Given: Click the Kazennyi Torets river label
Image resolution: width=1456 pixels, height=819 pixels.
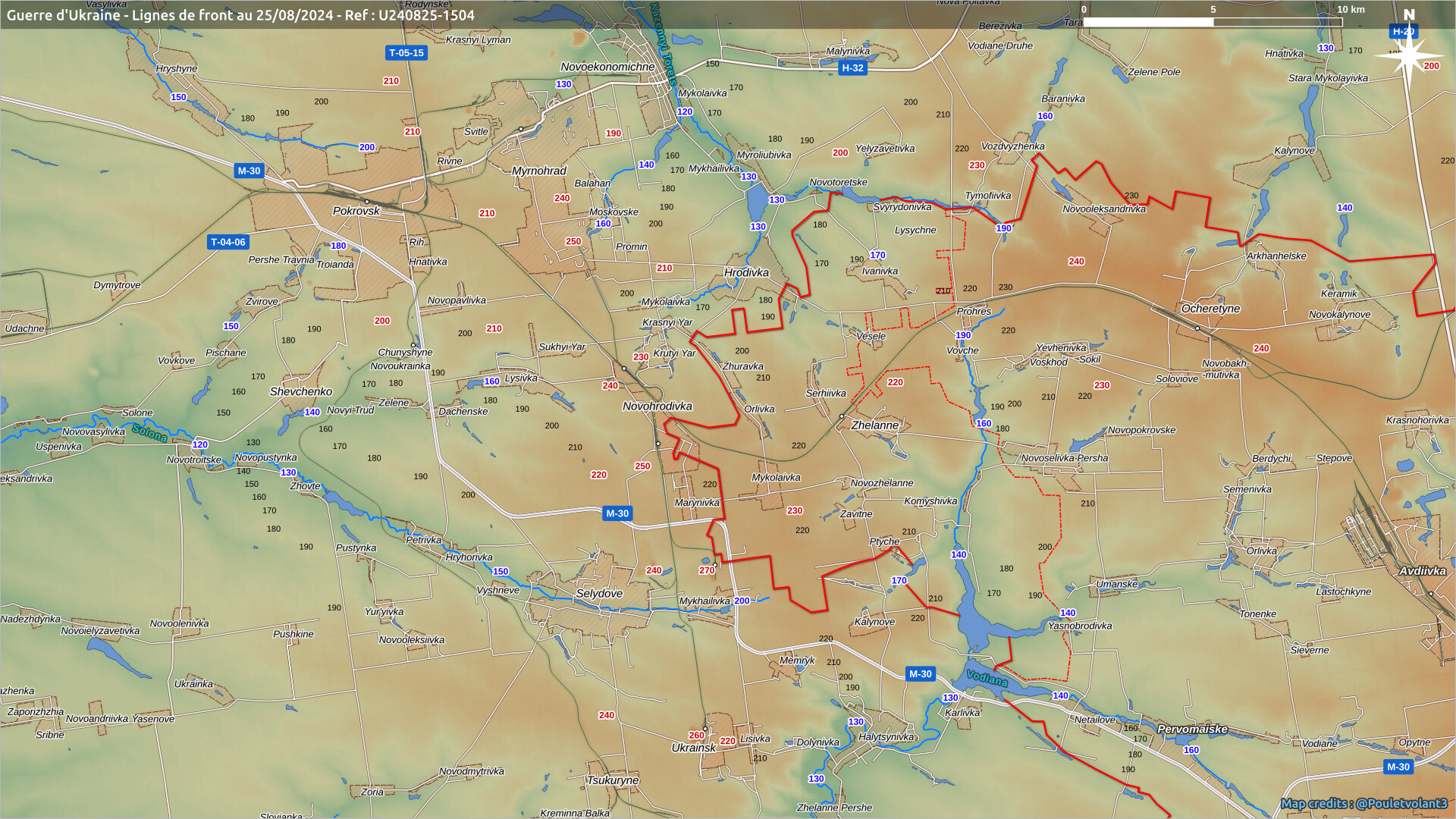Looking at the screenshot, I should [663, 44].
